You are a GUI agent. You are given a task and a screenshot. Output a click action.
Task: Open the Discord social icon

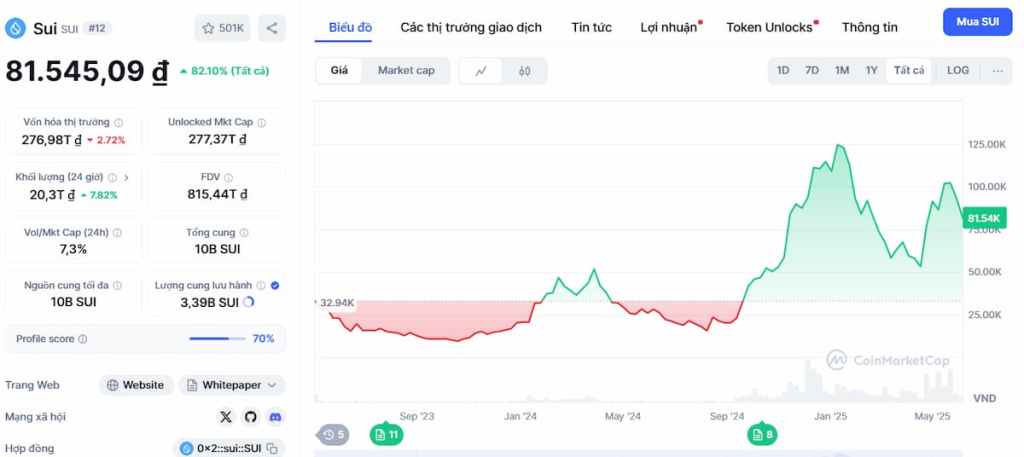[x=275, y=416]
